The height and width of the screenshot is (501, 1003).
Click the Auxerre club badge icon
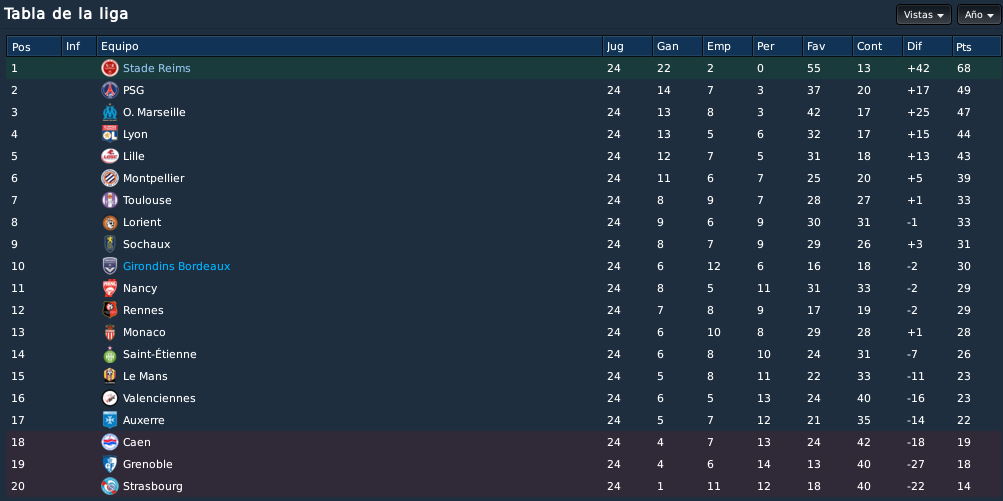[110, 420]
